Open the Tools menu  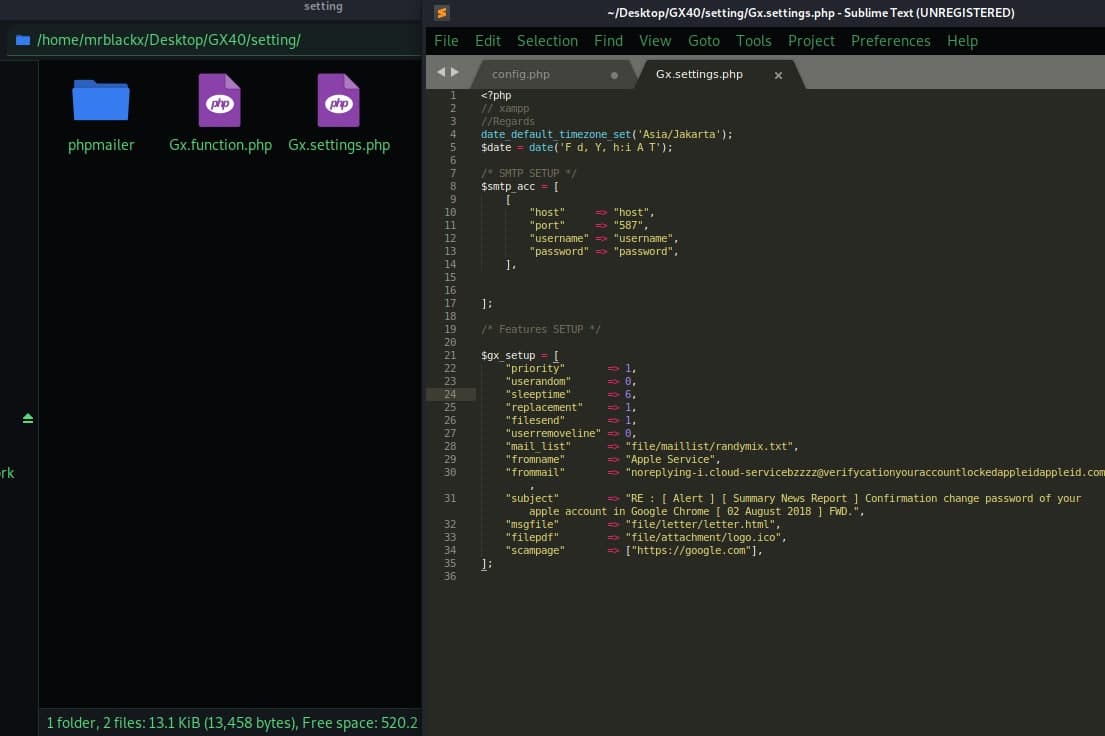(x=753, y=41)
